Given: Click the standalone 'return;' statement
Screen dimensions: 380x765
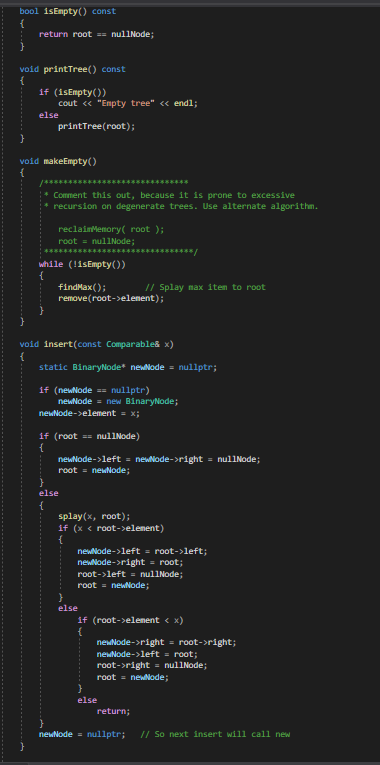Looking at the screenshot, I should click(114, 711).
